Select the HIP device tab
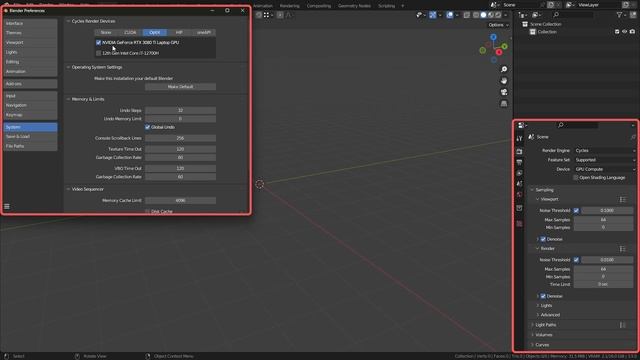Screen dimensions: 640x360 pyautogui.click(x=179, y=32)
